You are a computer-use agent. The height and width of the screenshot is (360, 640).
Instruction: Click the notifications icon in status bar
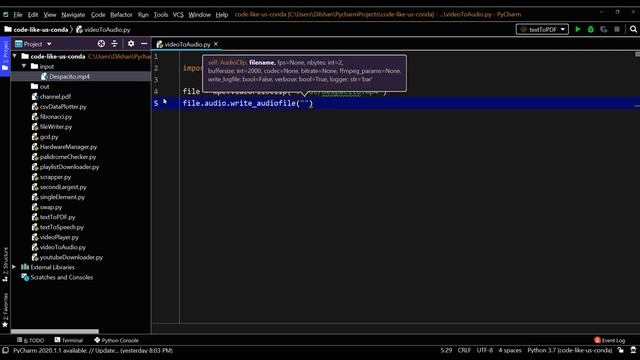click(x=633, y=350)
